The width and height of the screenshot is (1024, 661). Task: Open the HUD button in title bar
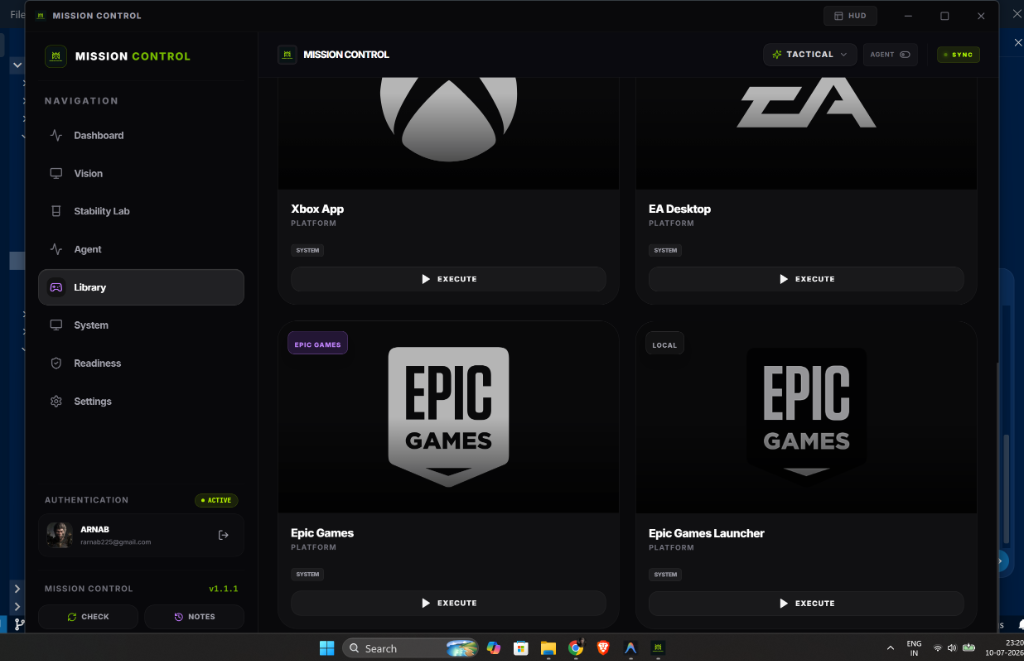(x=850, y=16)
